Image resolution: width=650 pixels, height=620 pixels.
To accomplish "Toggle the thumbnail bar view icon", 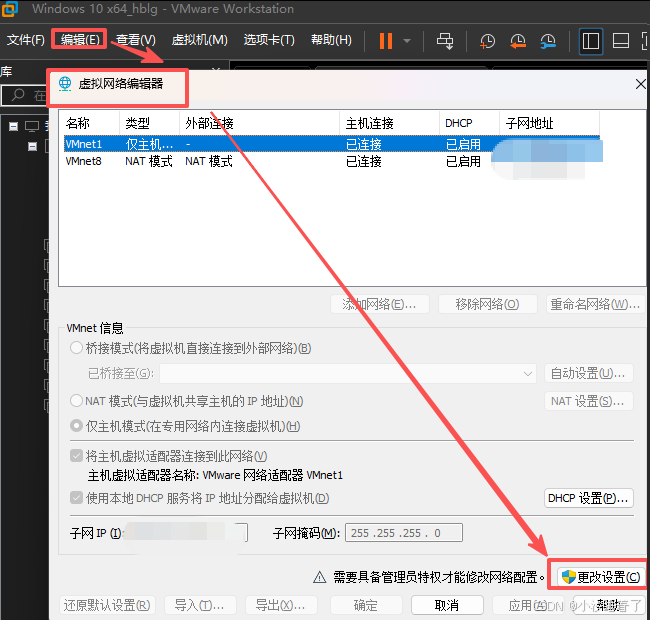I will tap(621, 41).
